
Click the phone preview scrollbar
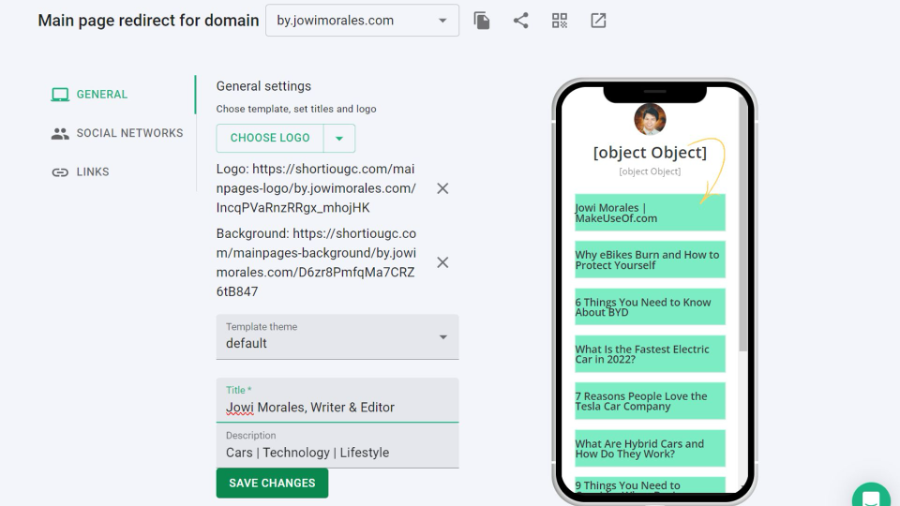(x=743, y=224)
